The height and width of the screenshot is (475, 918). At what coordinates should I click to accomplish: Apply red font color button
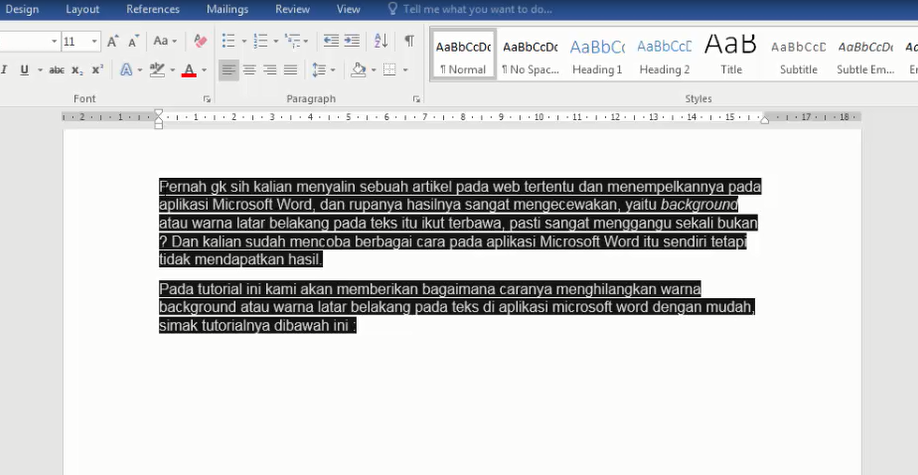[189, 70]
